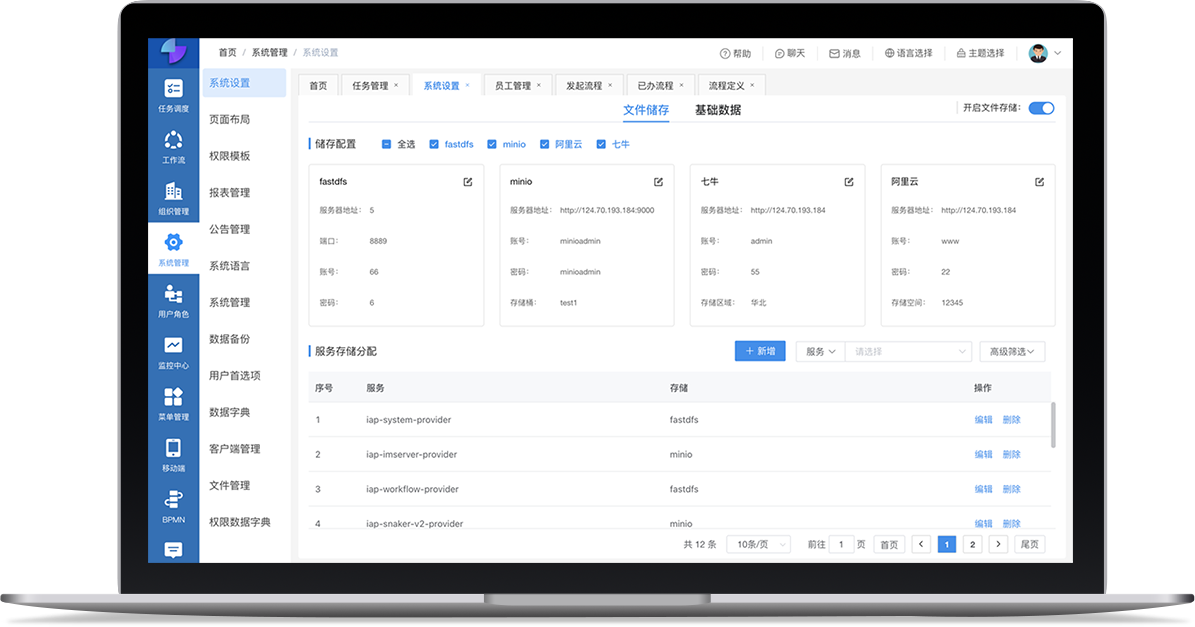1195x627 pixels.
Task: Open the 请选择 combo box
Action: pyautogui.click(x=908, y=351)
